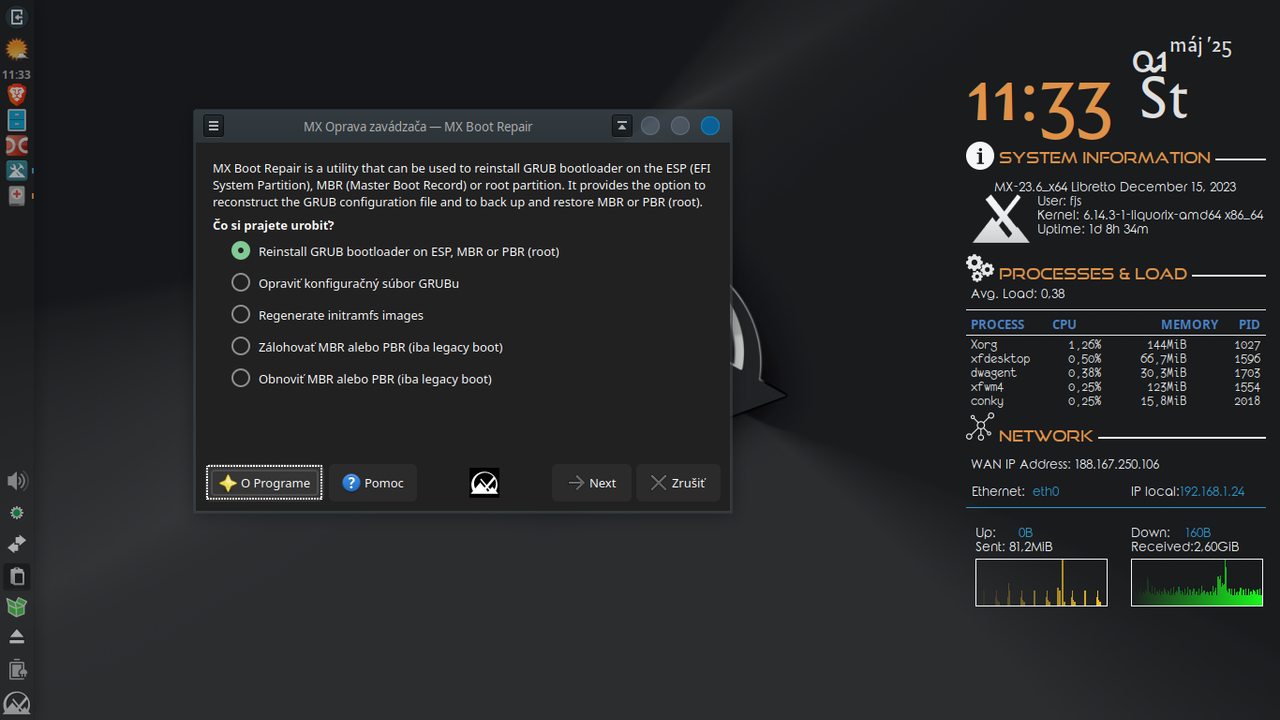Click the green package updater icon
Image resolution: width=1280 pixels, height=720 pixels.
tap(16, 606)
